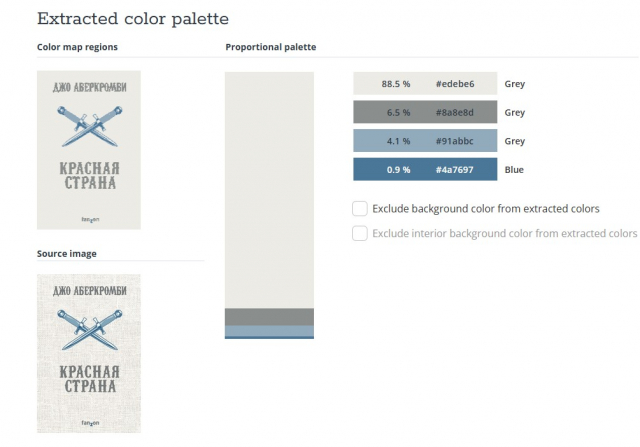Image resolution: width=640 pixels, height=447 pixels.
Task: Enable Exclude background color from extracted colors
Action: click(360, 209)
